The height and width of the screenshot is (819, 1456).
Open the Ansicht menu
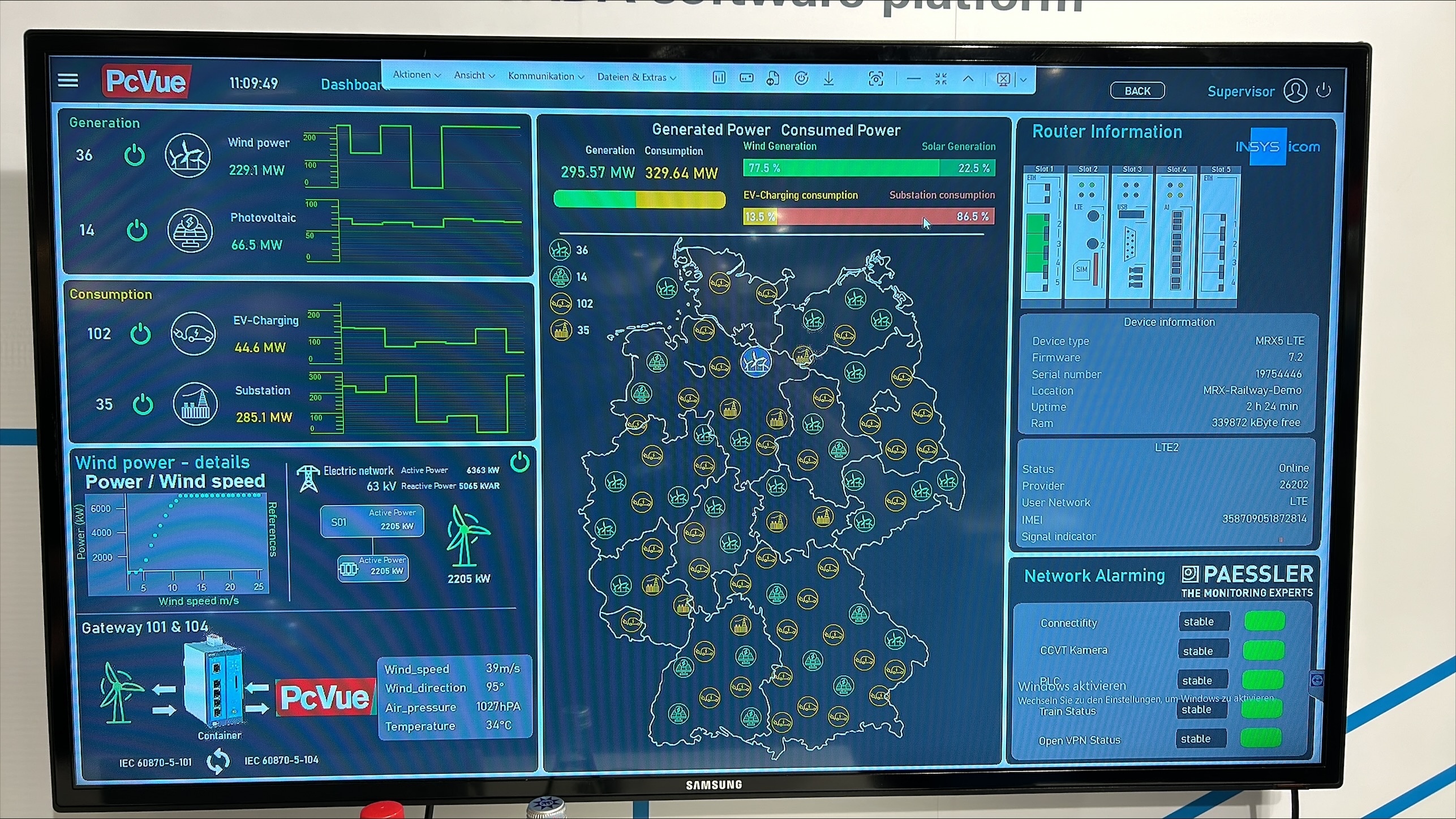(474, 75)
